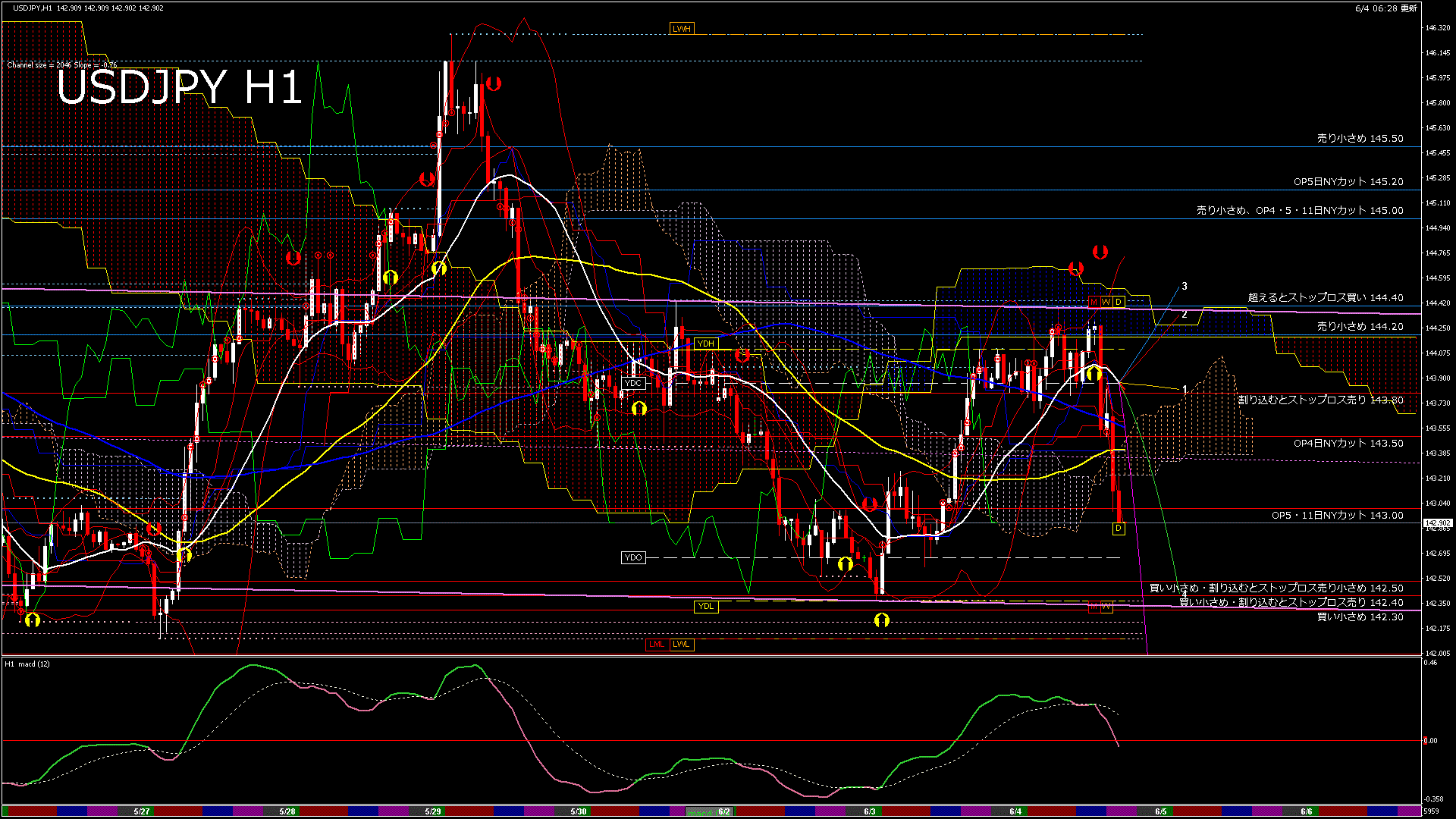The image size is (1456, 819).
Task: Click the OP5日NYカット 145.20 annotation
Action: pyautogui.click(x=1348, y=182)
